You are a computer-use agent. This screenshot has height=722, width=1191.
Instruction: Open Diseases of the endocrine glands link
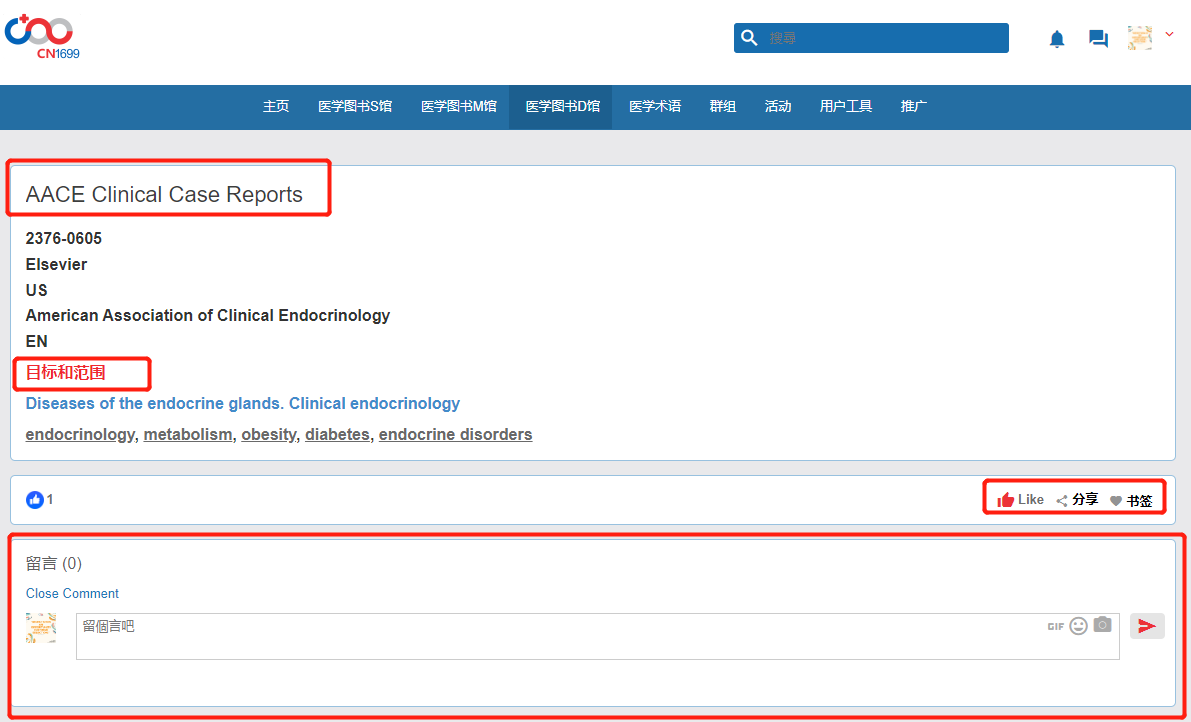242,403
